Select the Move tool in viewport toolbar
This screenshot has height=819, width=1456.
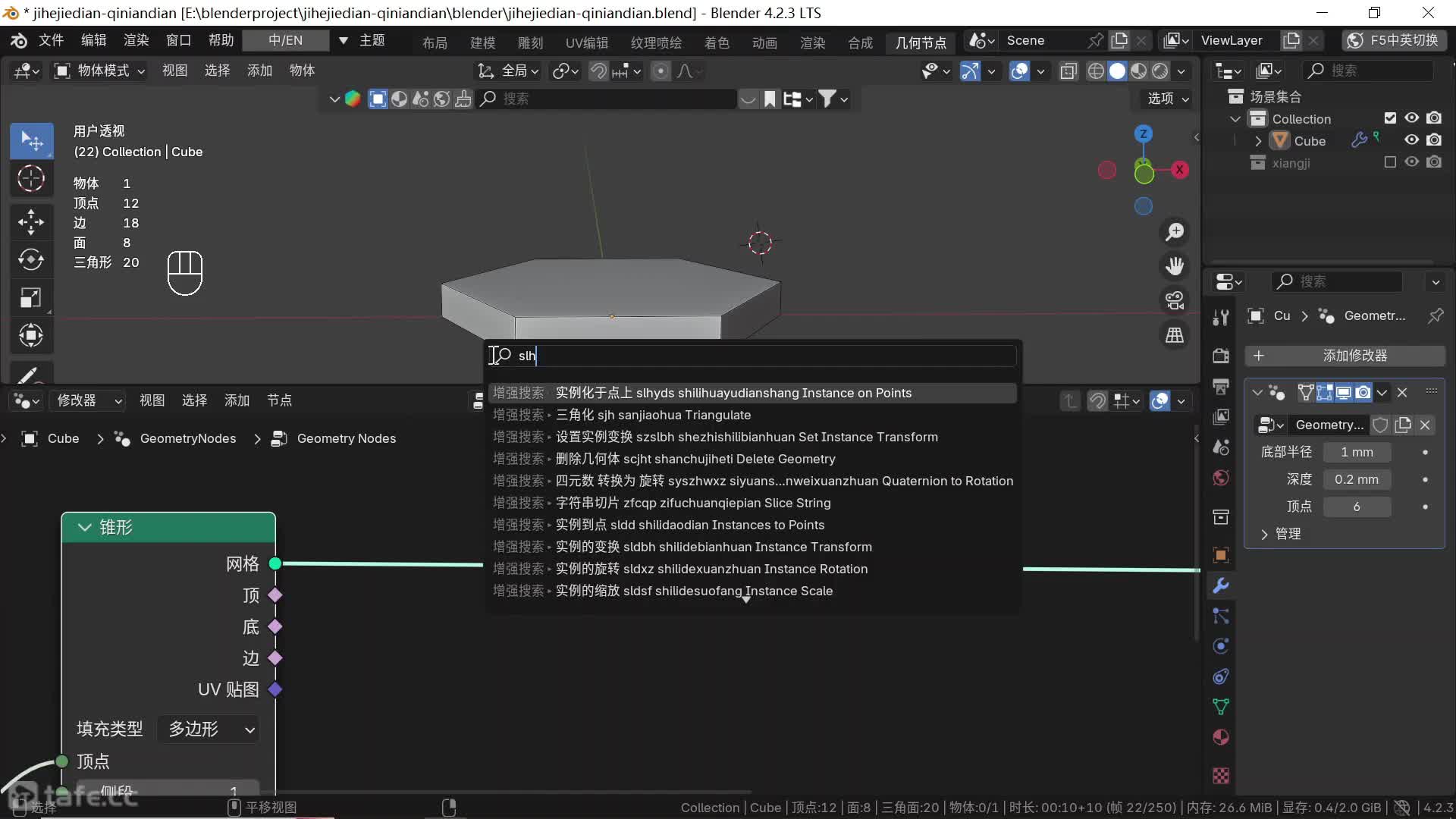(x=31, y=221)
